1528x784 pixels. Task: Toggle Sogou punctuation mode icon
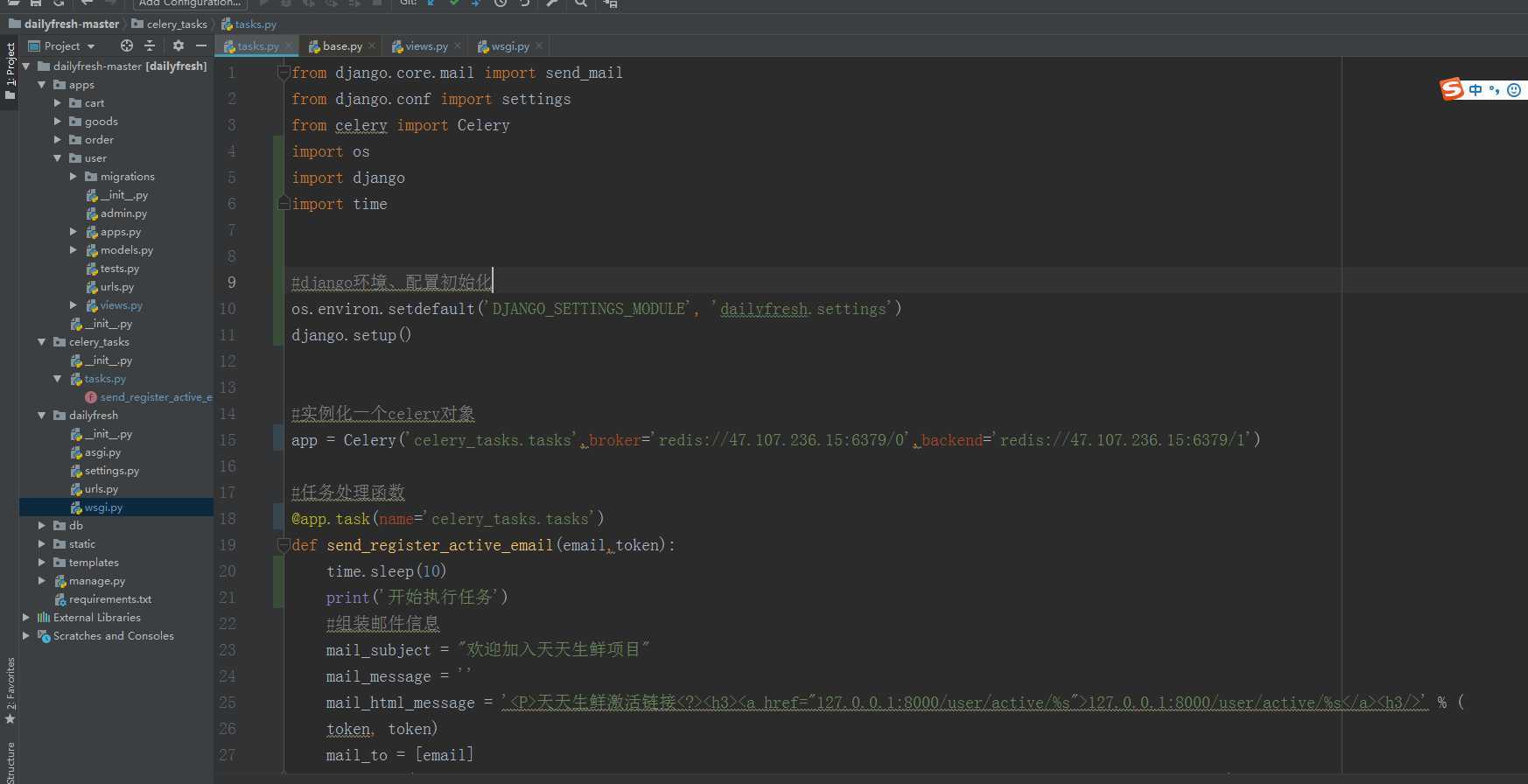(1495, 89)
